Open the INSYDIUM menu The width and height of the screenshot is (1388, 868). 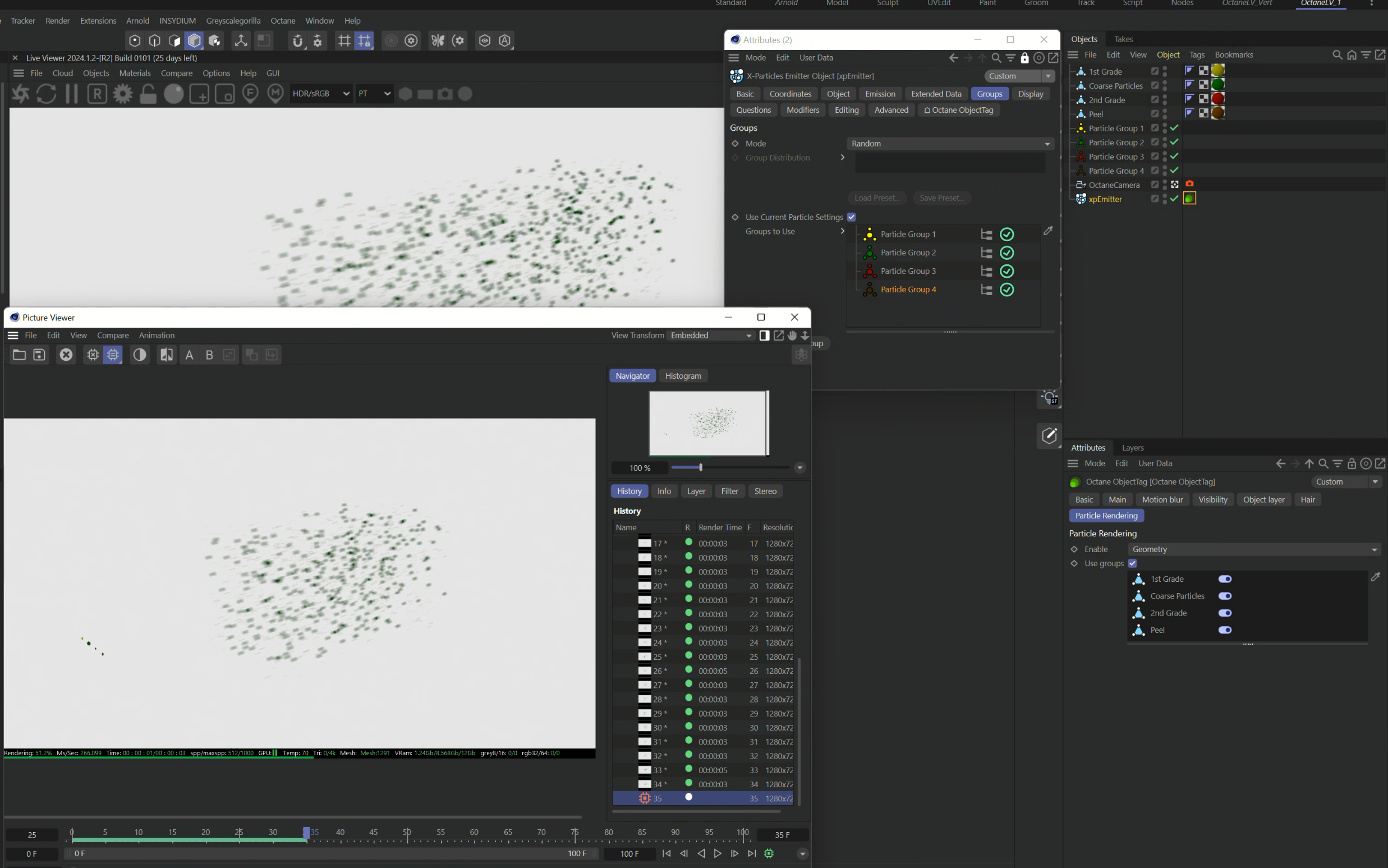(177, 21)
